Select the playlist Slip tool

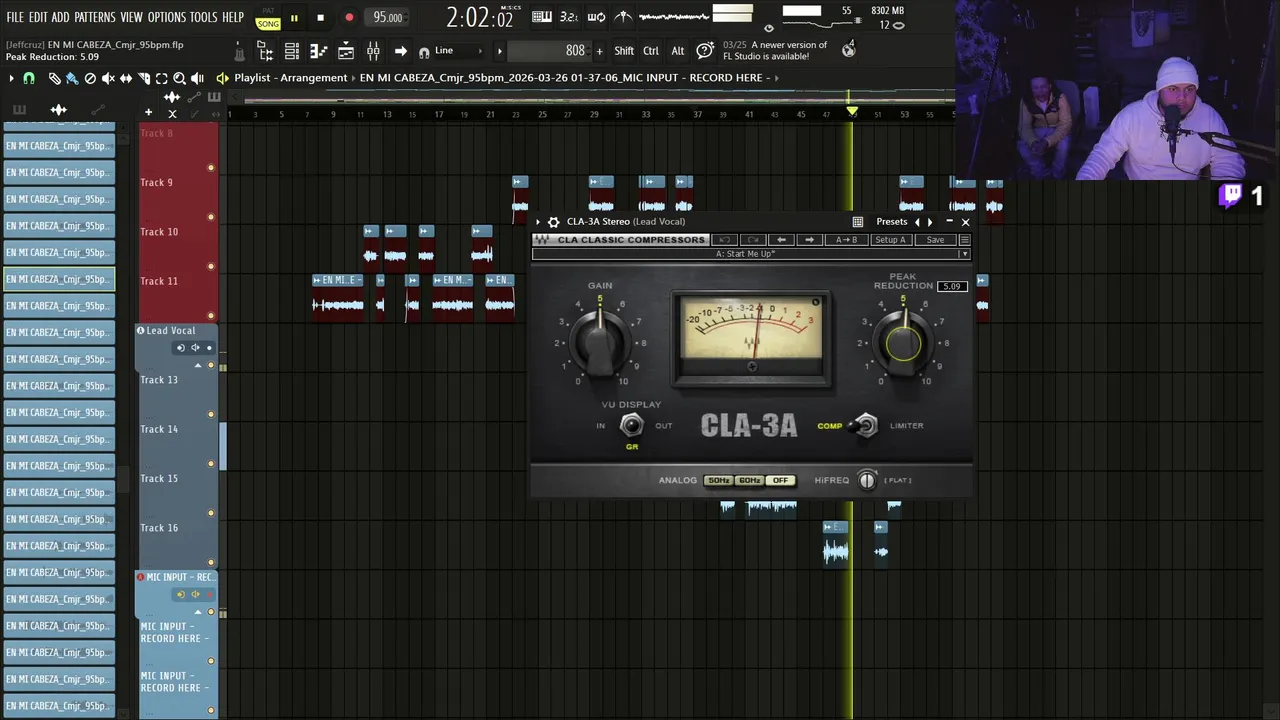pos(126,78)
